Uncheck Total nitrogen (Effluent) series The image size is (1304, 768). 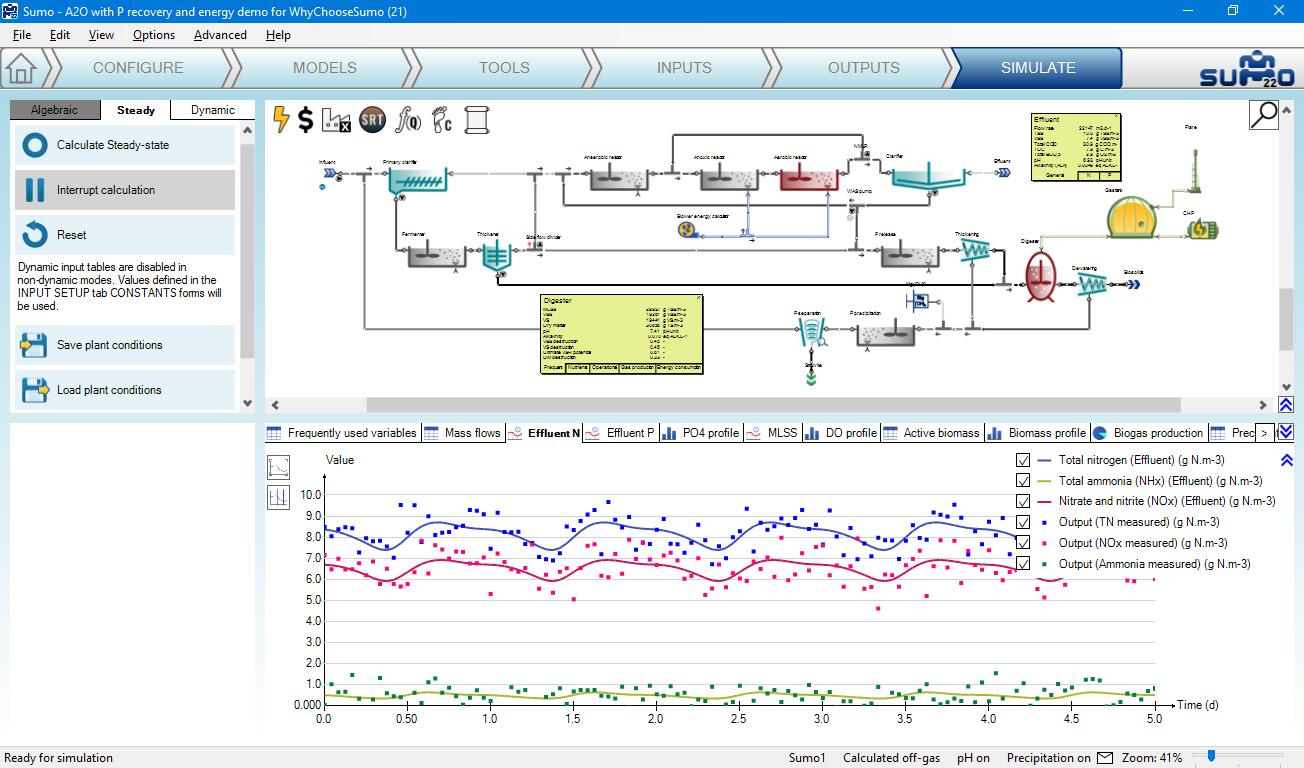click(1023, 460)
